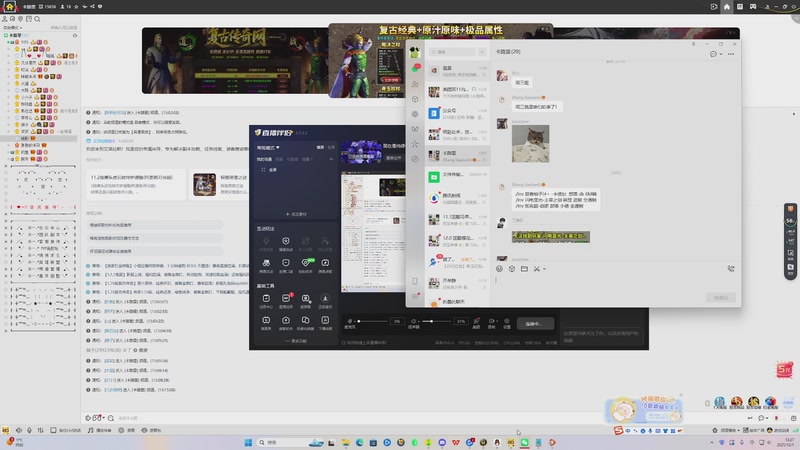Open the cube-shaped Favorites icon in WeChat sidebar
800x450 pixels.
pyautogui.click(x=415, y=99)
